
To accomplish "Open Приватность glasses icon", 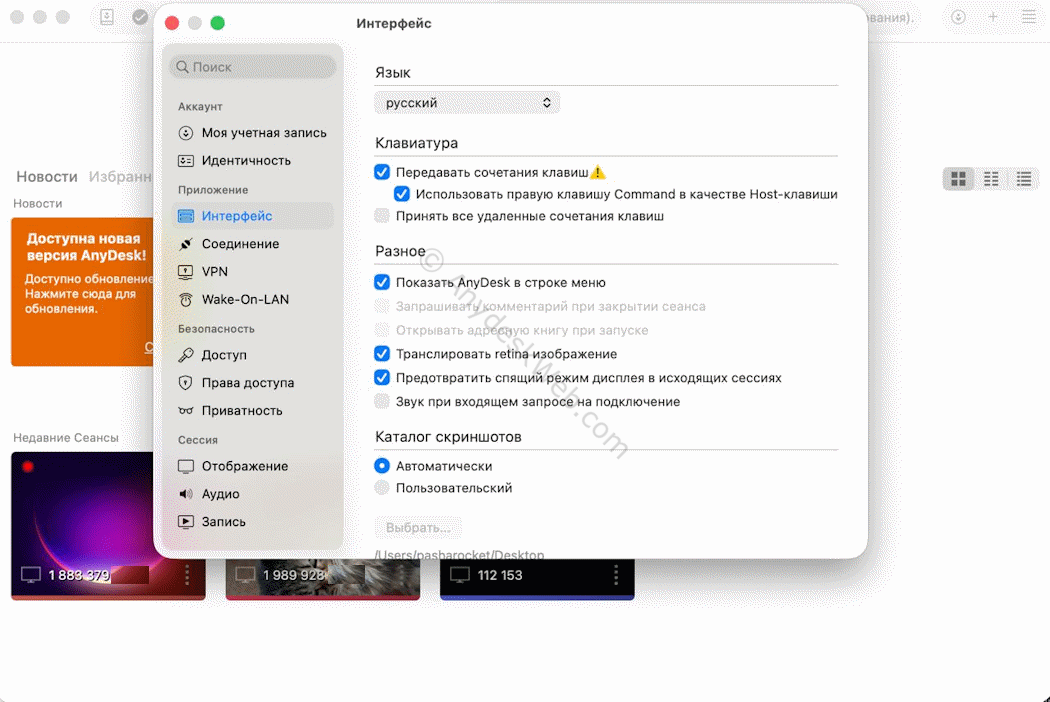I will 185,411.
